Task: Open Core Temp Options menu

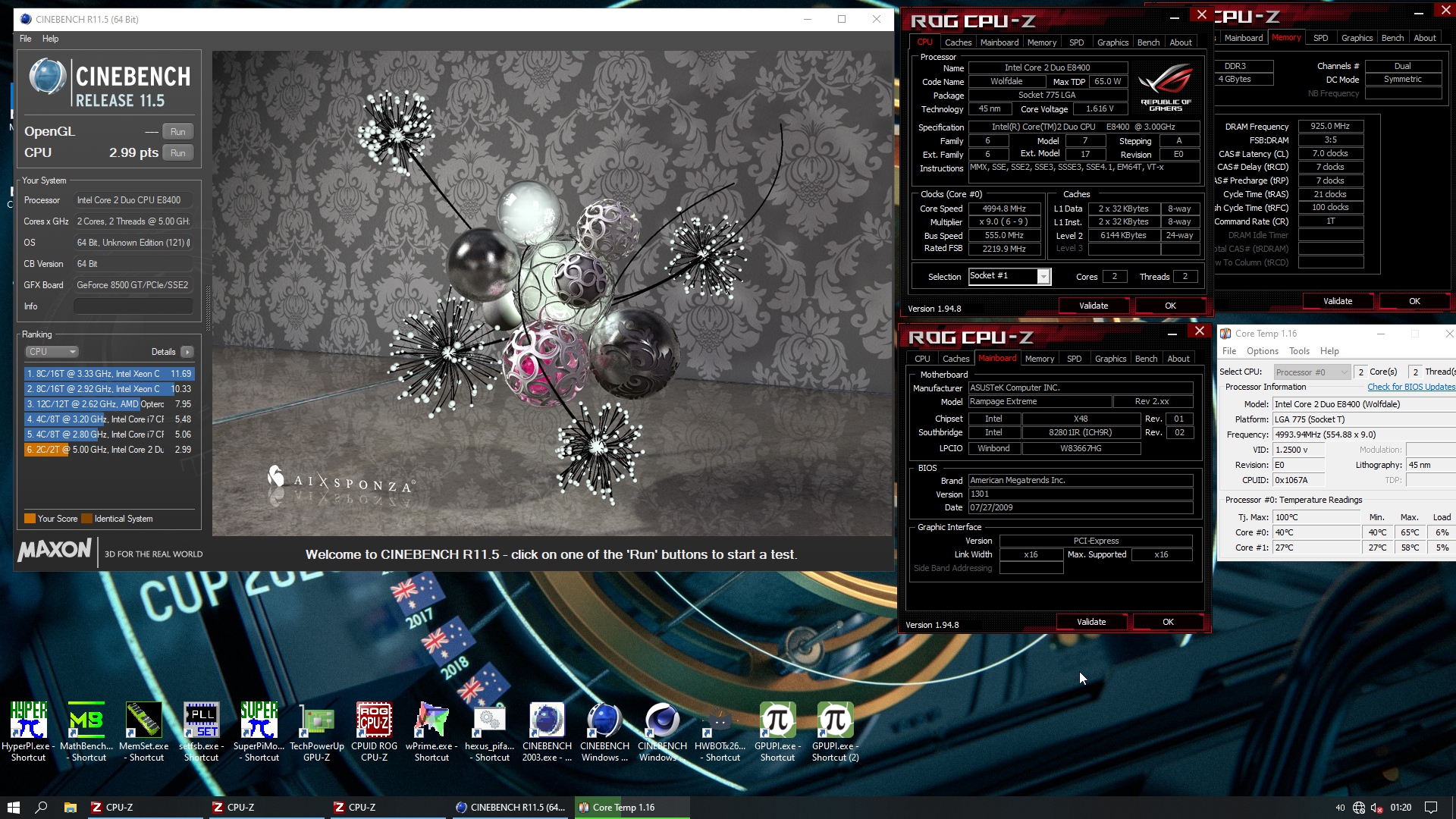Action: point(1262,351)
